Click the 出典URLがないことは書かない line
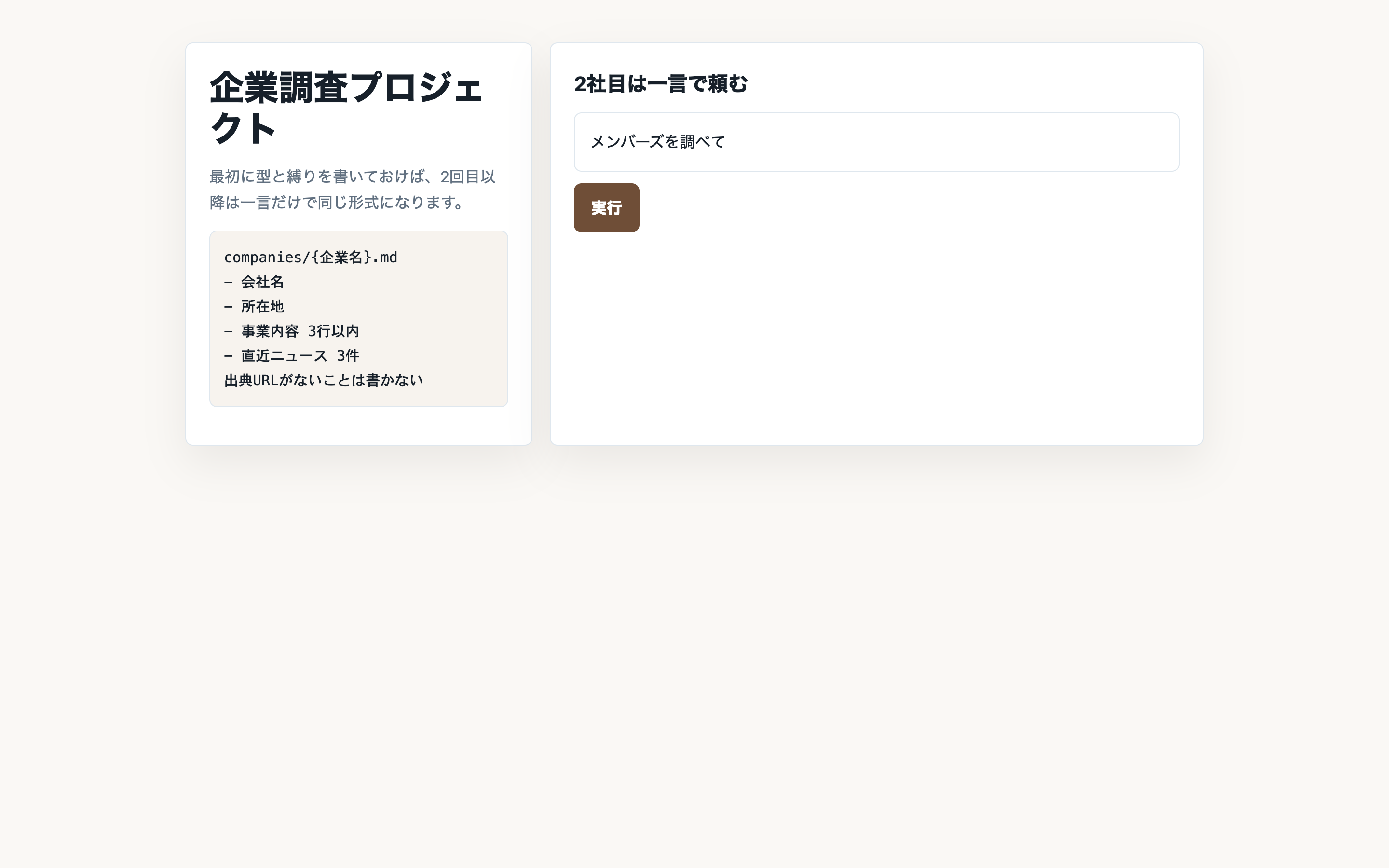The width and height of the screenshot is (1389, 868). [x=324, y=380]
